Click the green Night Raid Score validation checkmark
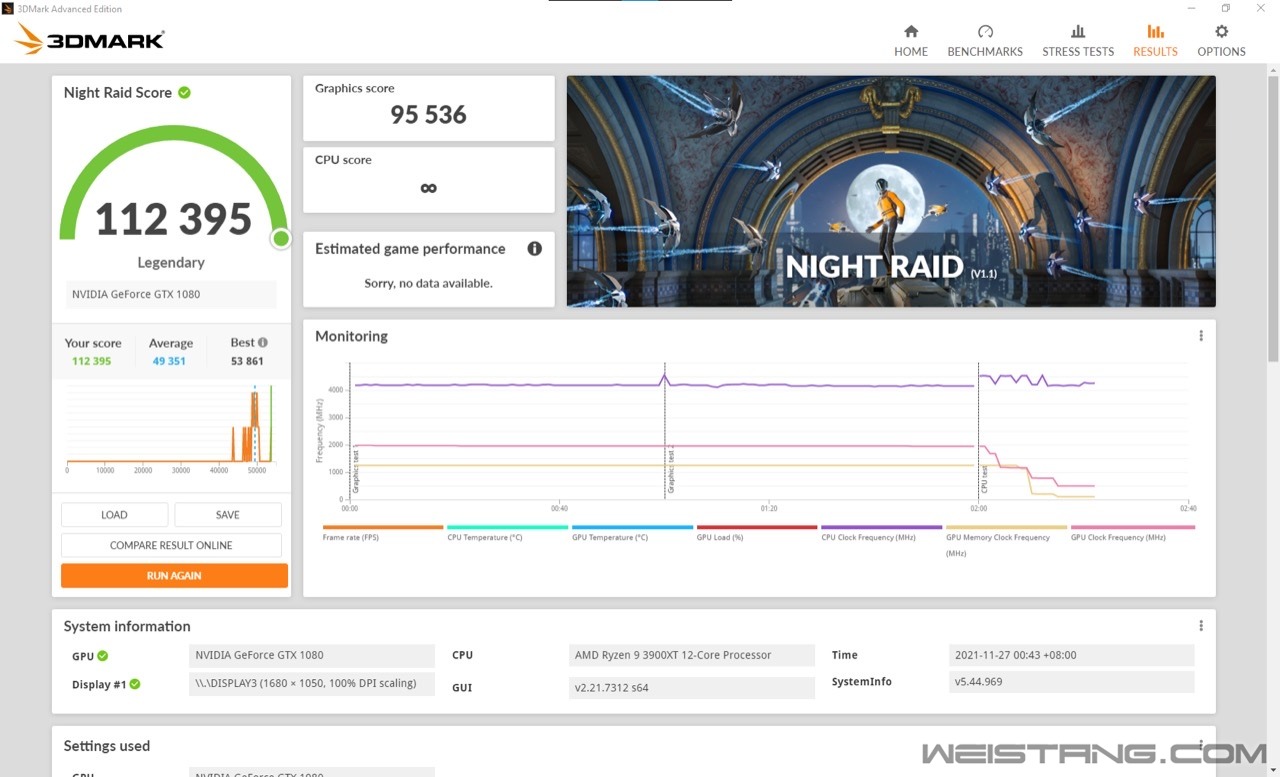This screenshot has height=777, width=1280. (x=184, y=92)
